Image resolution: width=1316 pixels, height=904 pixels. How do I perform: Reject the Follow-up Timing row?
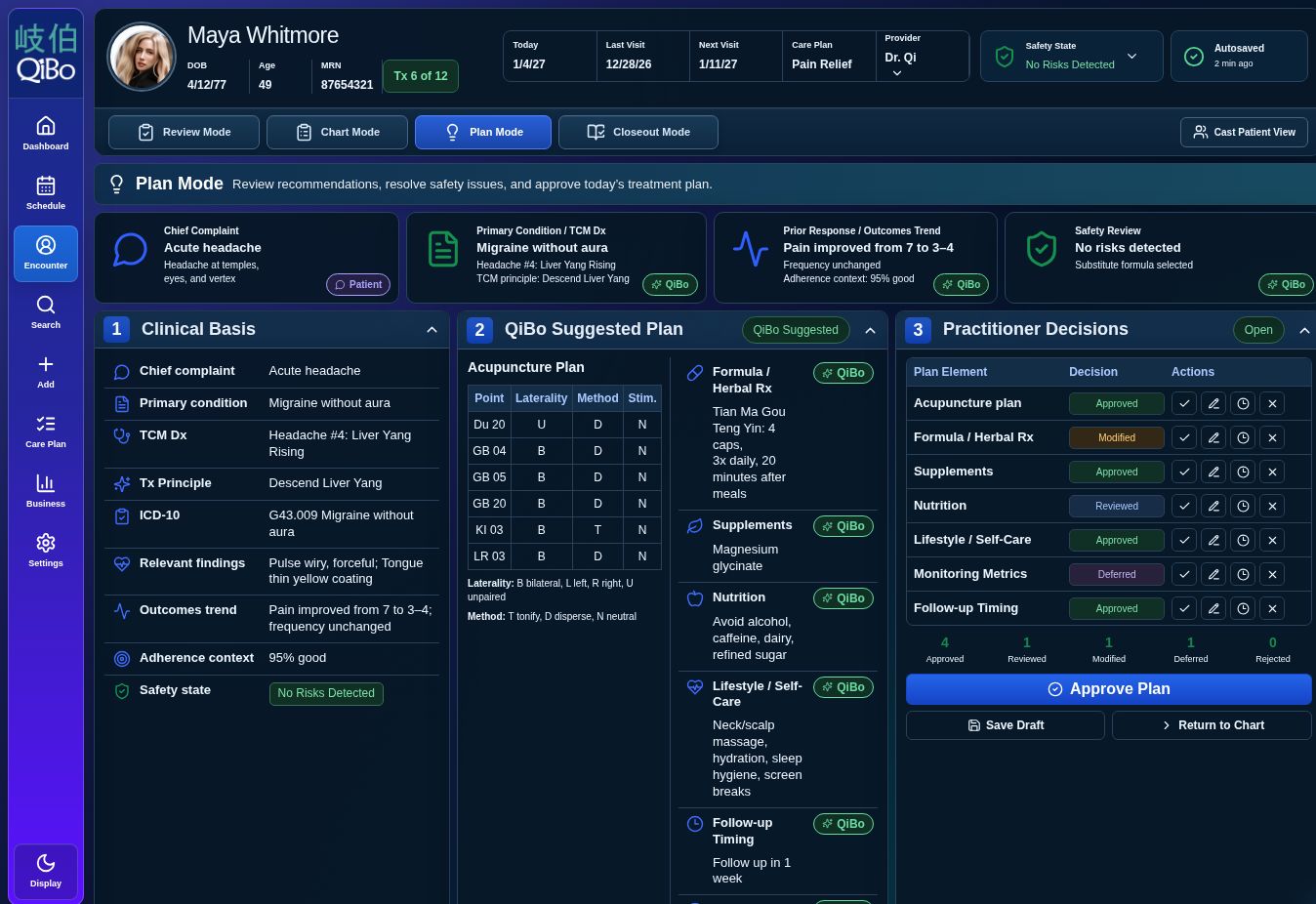coord(1272,608)
